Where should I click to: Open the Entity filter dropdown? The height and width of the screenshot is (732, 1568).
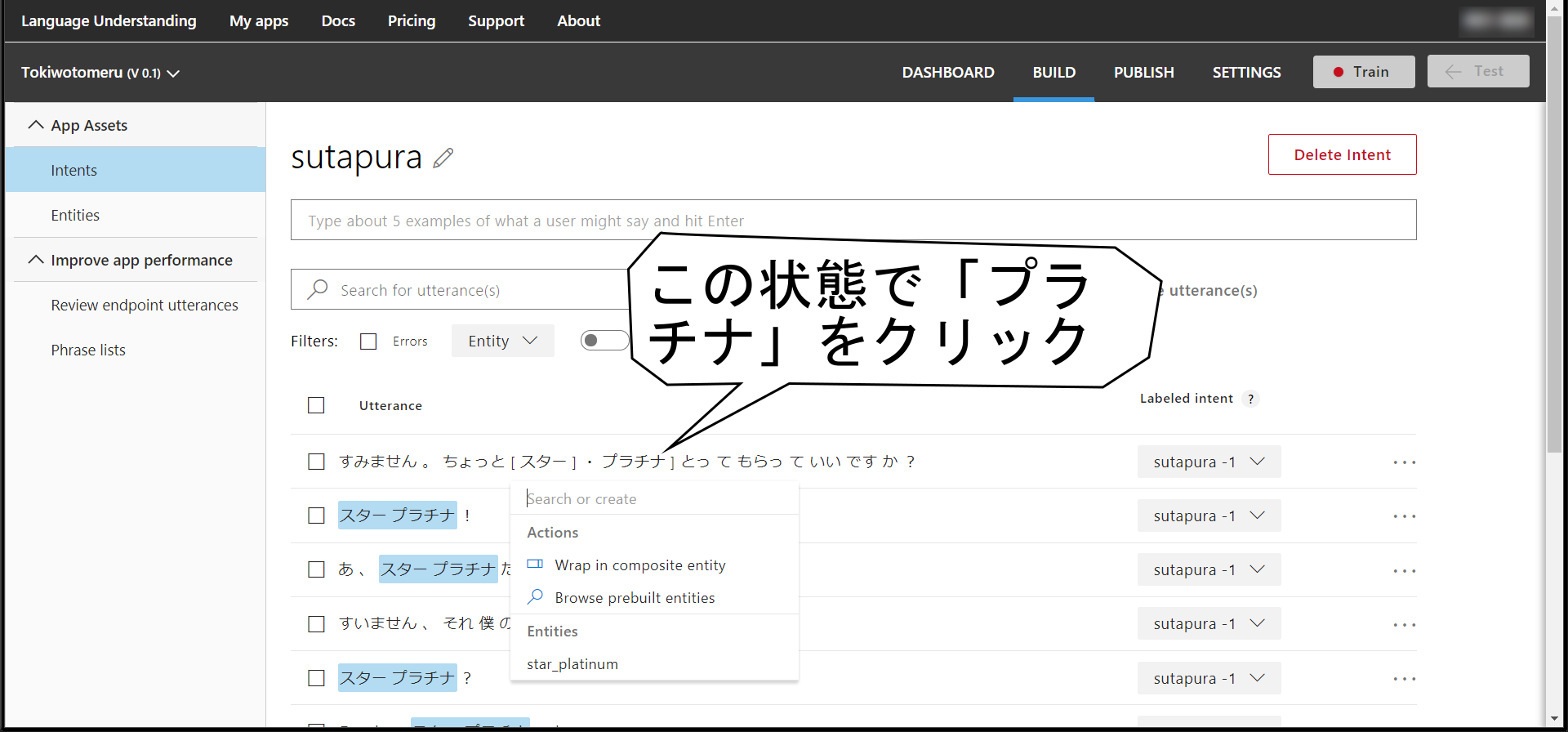tap(503, 341)
